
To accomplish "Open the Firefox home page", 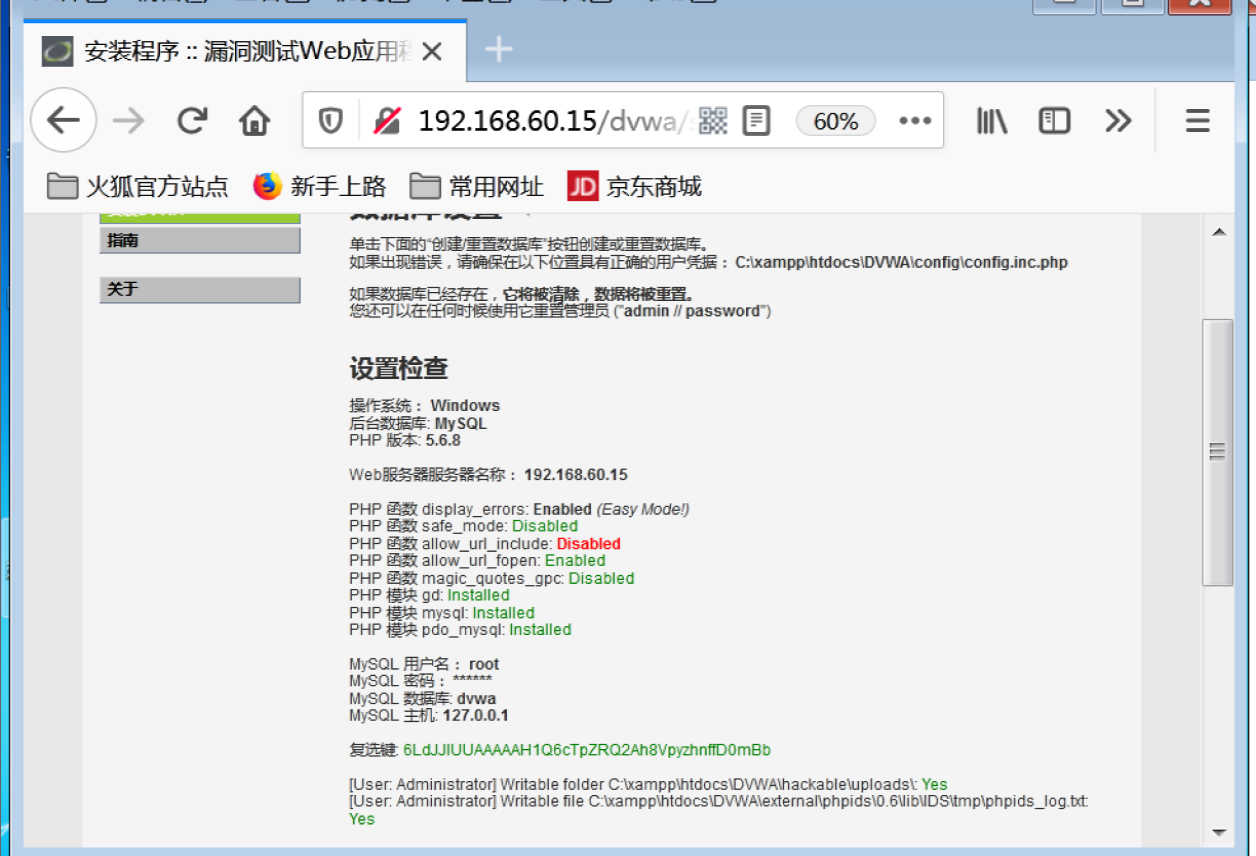I will [255, 121].
